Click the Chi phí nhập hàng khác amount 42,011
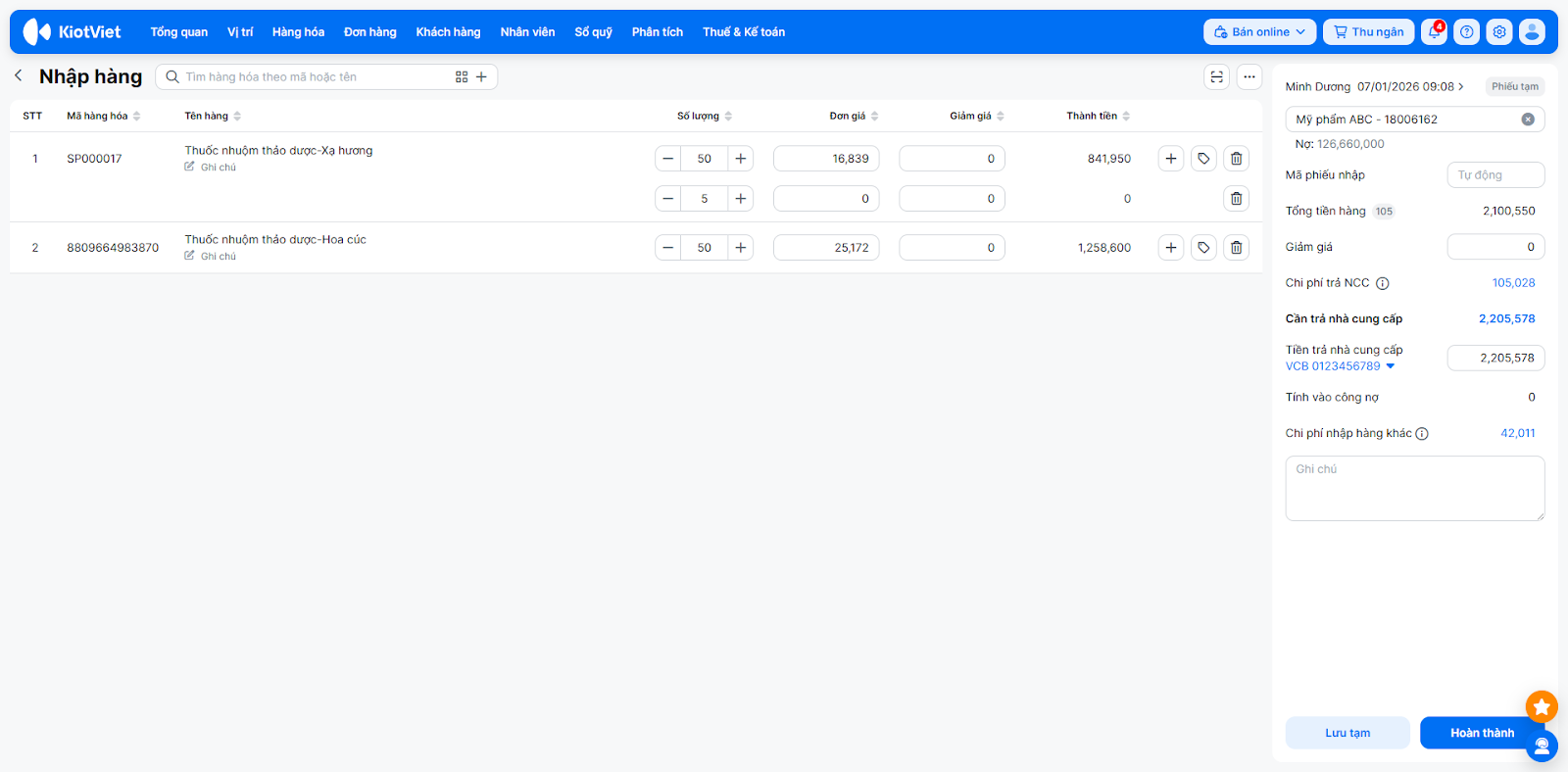 [1518, 433]
